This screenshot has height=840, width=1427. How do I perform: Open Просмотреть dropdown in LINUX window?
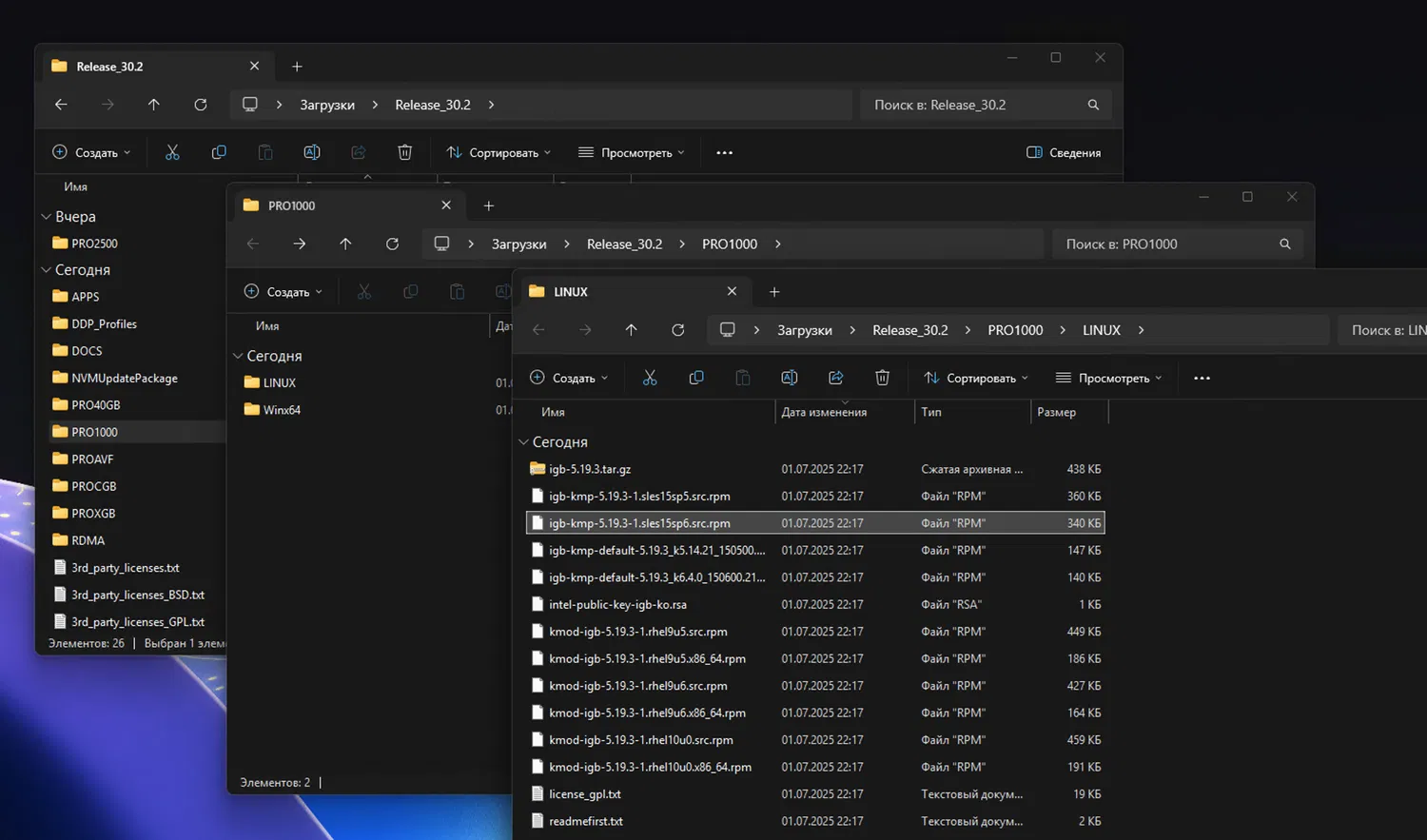click(x=1109, y=378)
